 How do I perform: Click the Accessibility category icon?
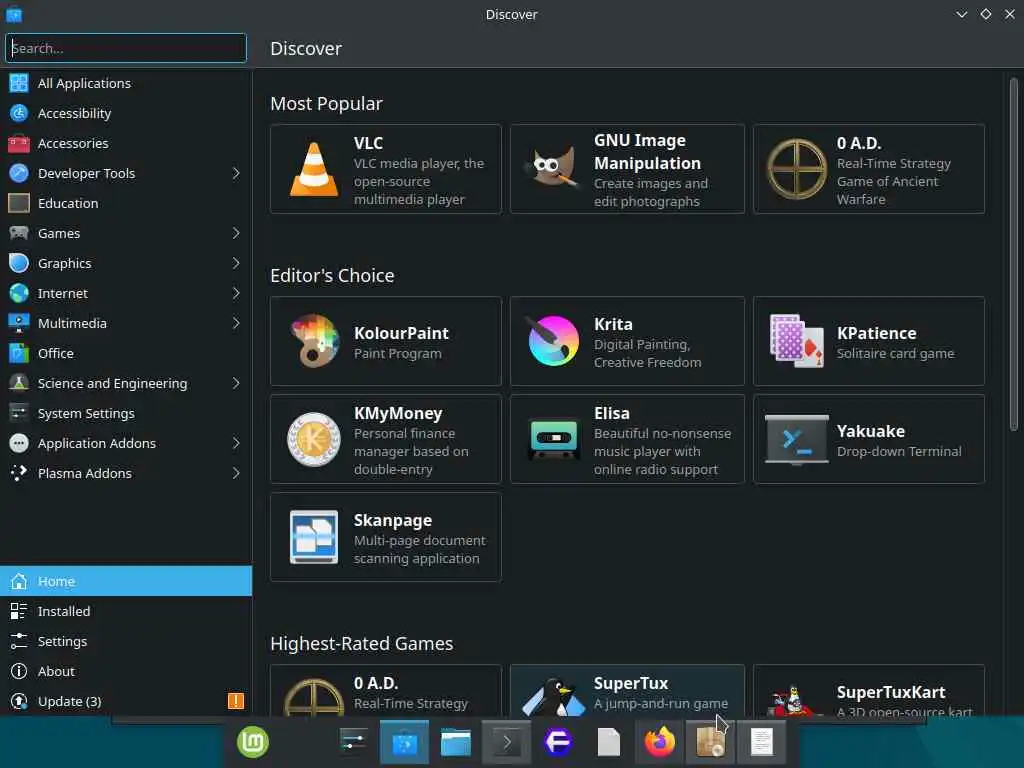[19, 113]
